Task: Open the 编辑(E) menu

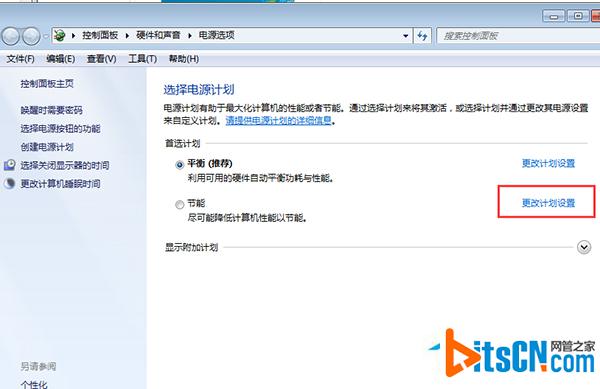Action: (x=60, y=59)
